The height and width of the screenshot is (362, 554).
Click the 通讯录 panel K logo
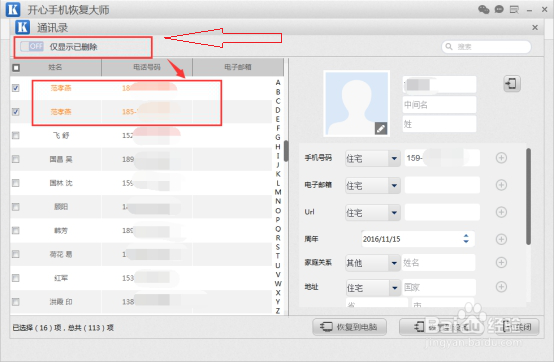click(22, 27)
